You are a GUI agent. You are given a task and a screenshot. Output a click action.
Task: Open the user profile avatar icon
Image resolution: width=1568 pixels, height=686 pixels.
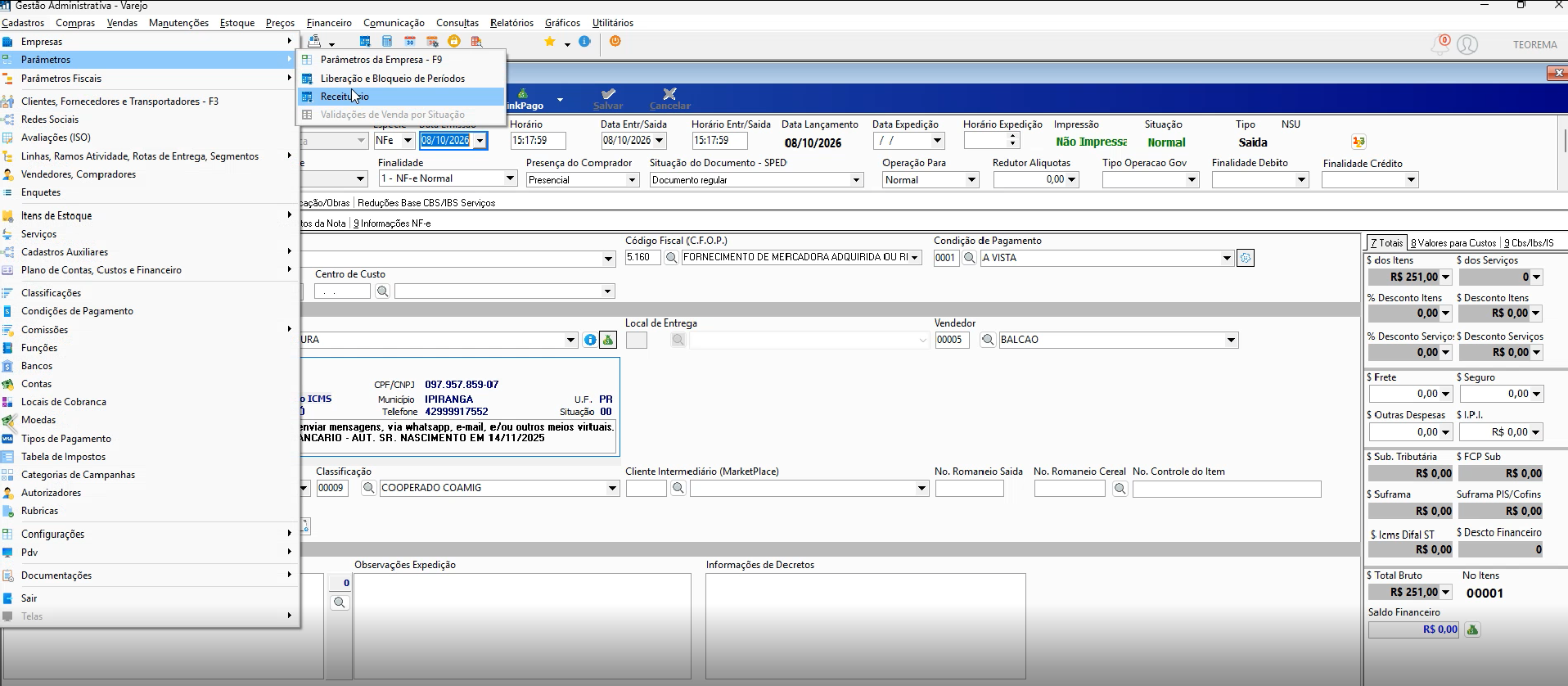1467,45
